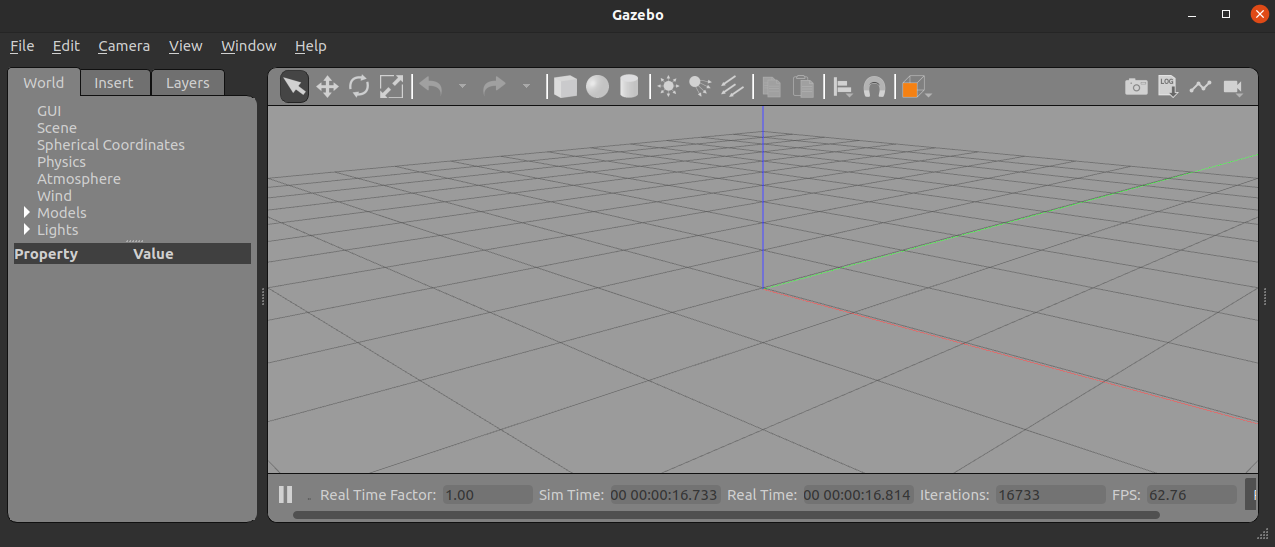Switch to the Layers tab
Screen dimensions: 1275x547
pos(188,83)
